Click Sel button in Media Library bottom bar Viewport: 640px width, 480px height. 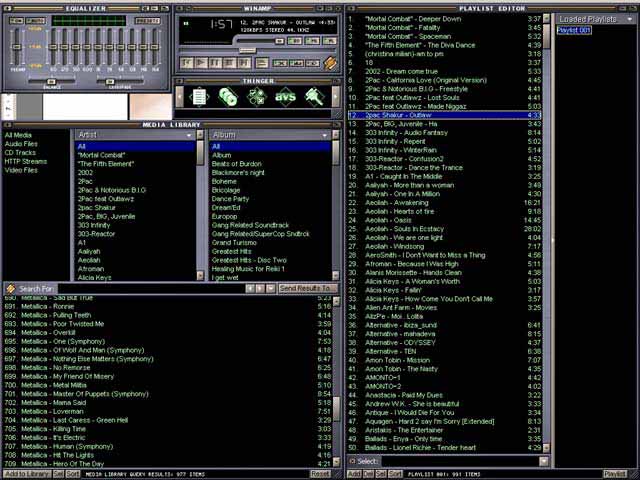[x=58, y=474]
